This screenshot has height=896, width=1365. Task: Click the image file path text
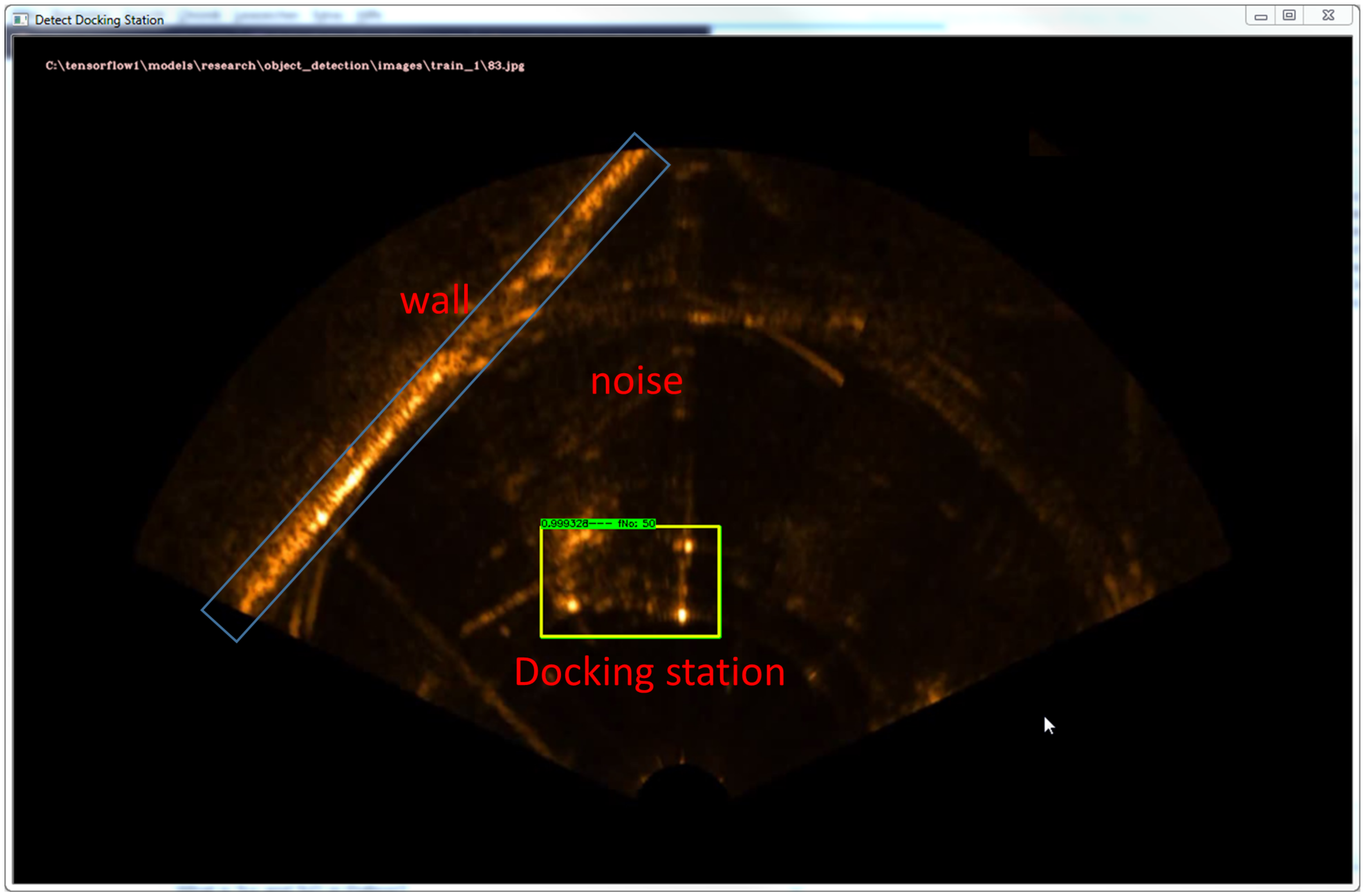coord(285,65)
